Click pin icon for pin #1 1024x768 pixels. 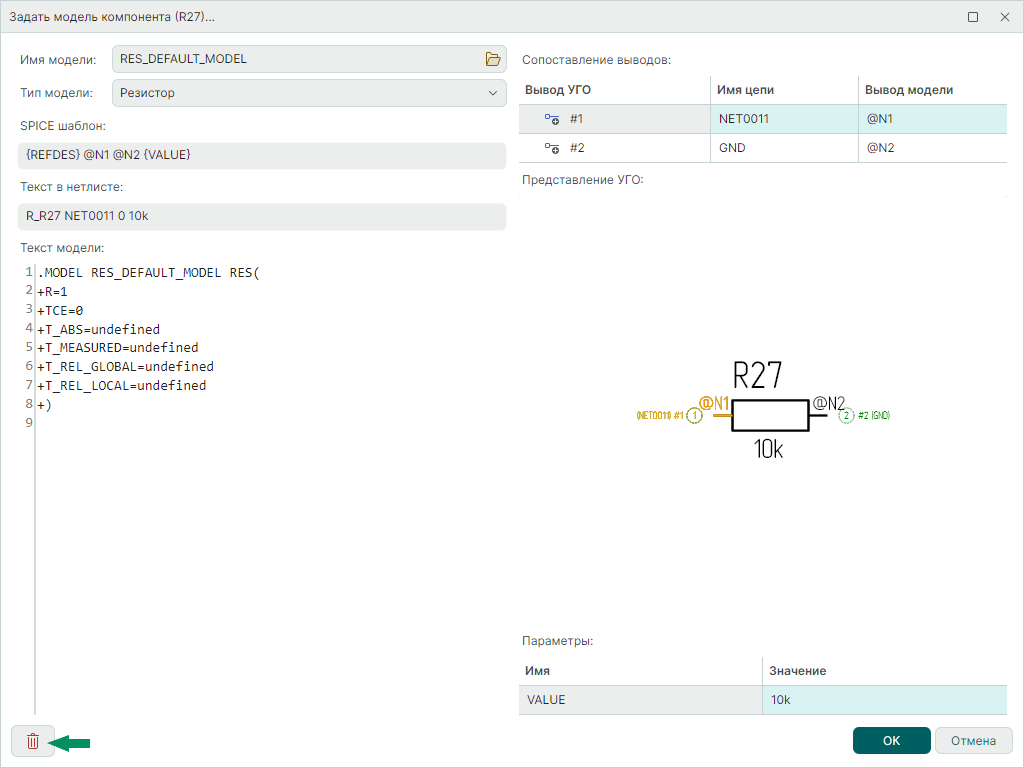(551, 119)
